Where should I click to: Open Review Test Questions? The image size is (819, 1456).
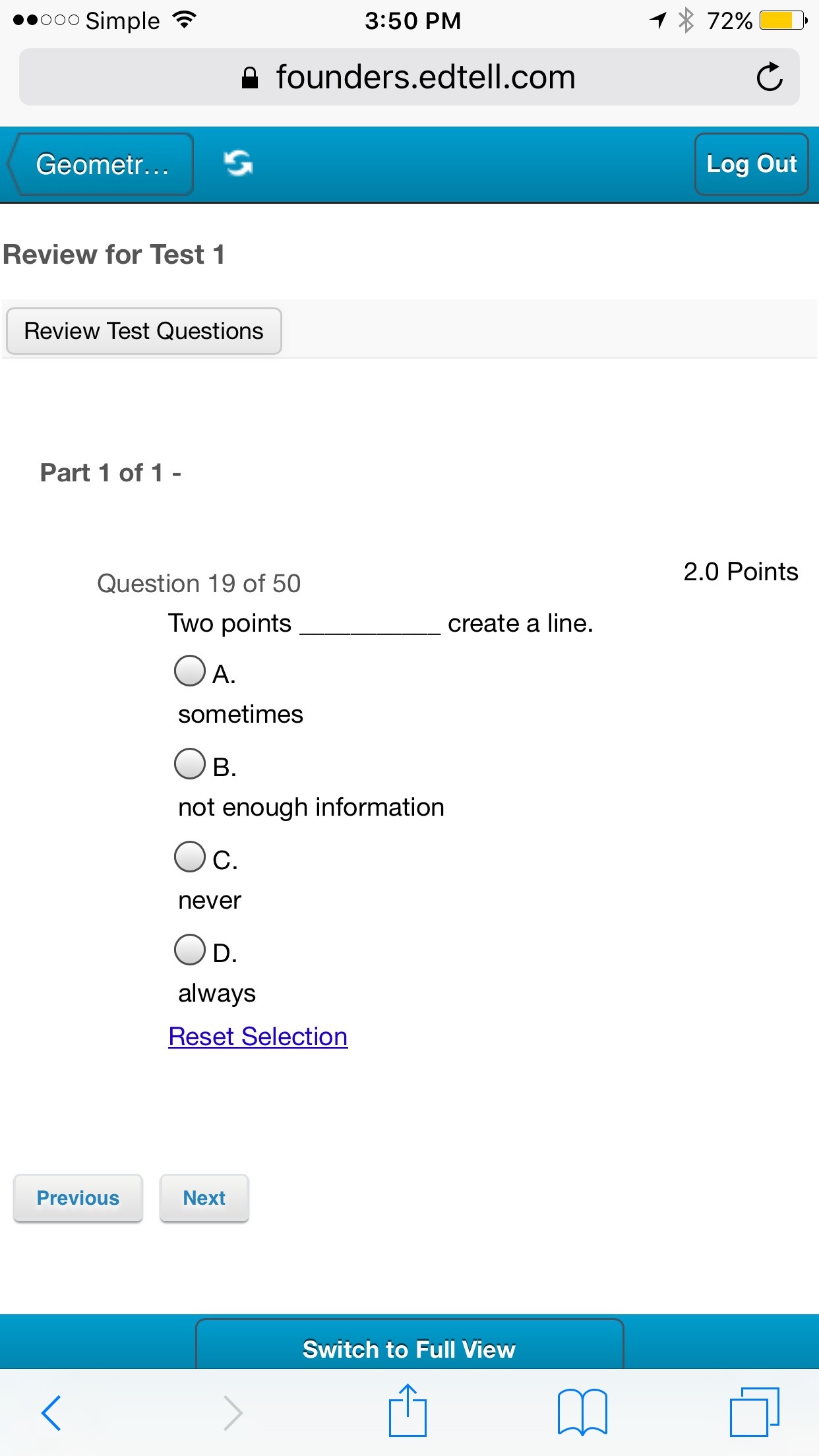click(144, 331)
